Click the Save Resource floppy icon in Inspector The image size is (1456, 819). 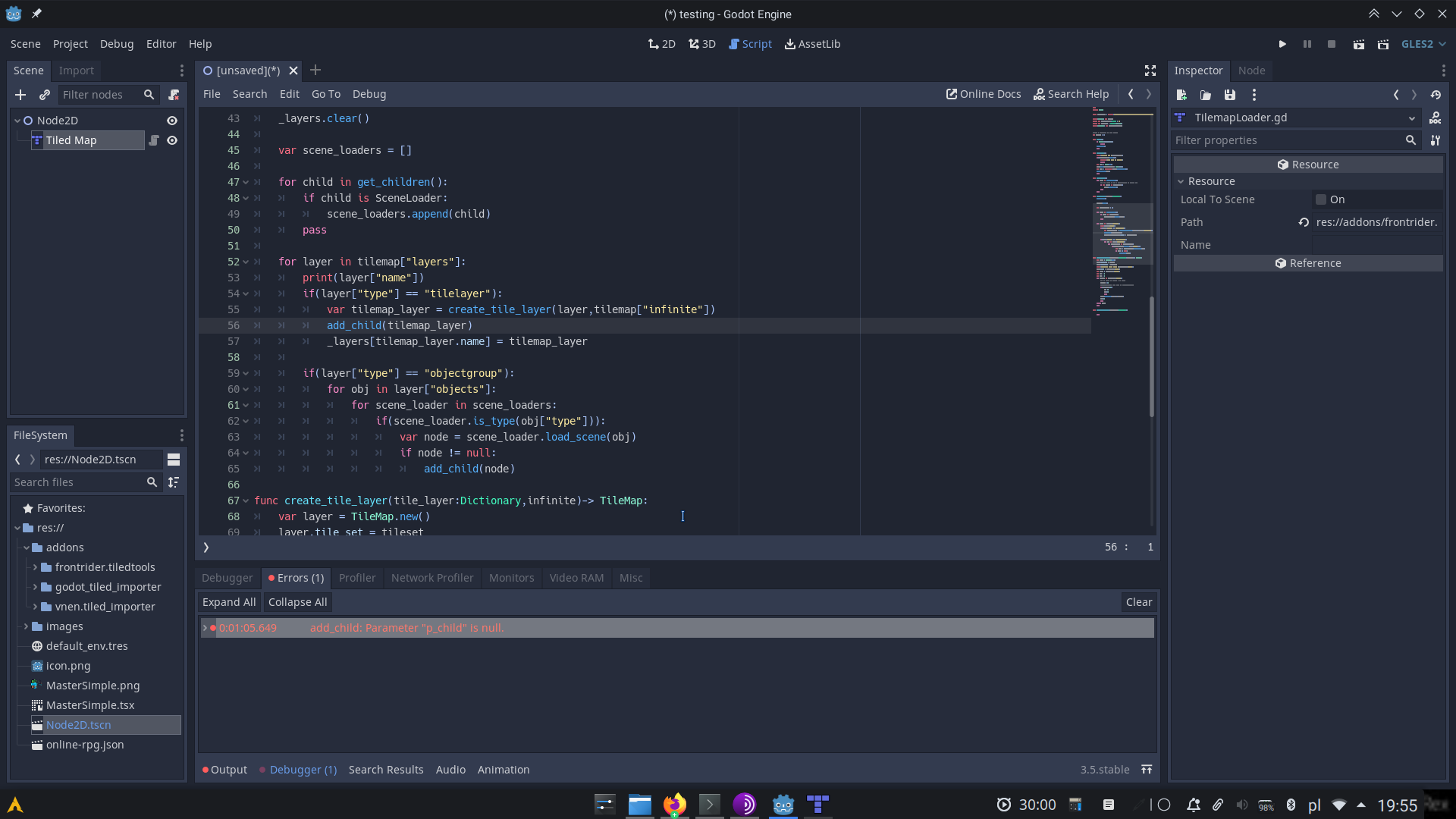pos(1229,95)
